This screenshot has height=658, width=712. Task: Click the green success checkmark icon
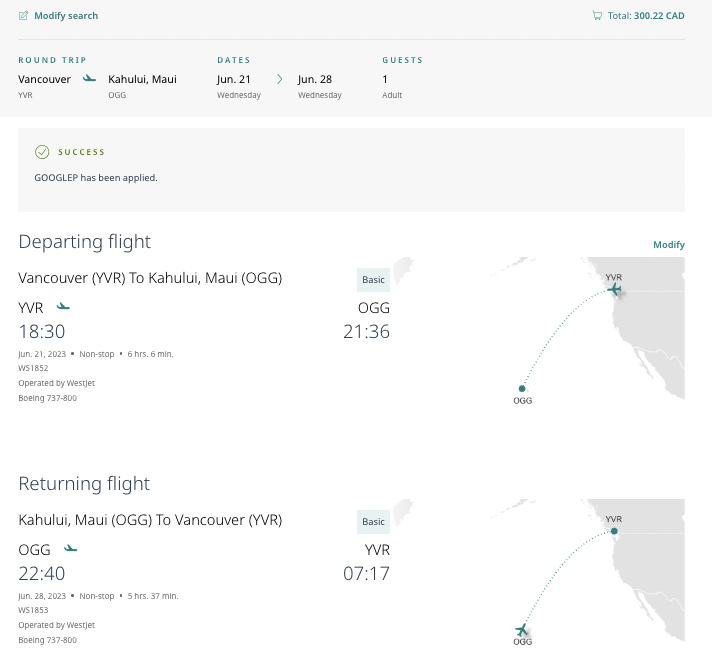tap(42, 152)
